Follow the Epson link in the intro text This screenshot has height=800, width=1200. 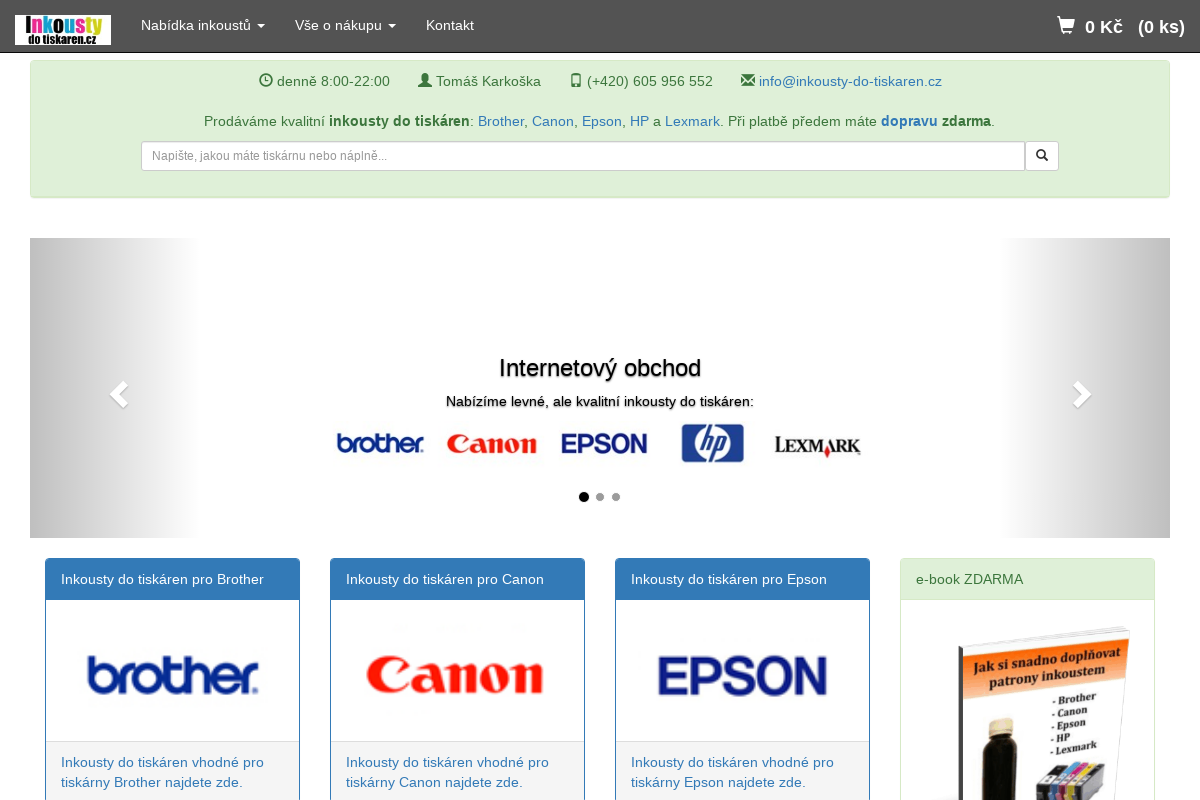(x=602, y=121)
